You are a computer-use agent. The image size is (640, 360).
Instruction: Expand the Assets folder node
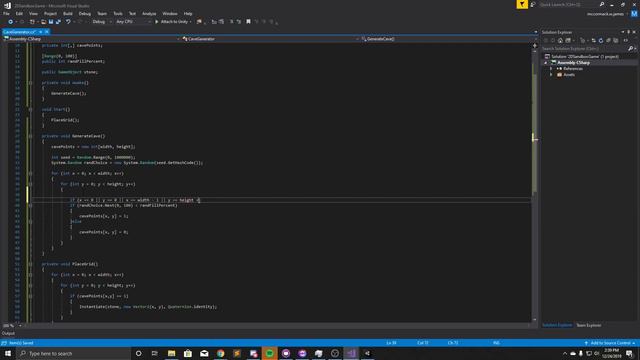coord(551,75)
